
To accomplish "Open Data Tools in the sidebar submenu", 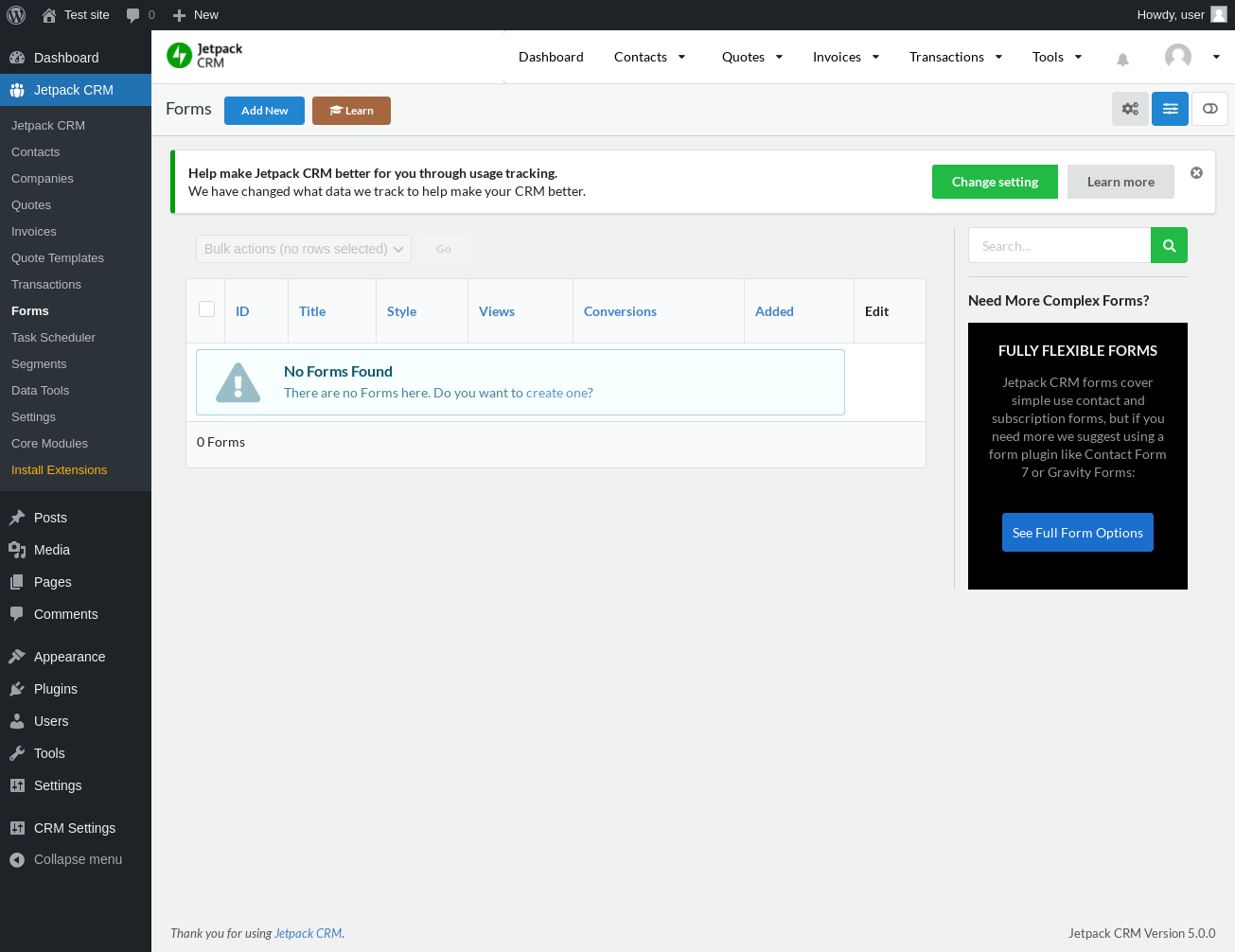I will point(41,391).
